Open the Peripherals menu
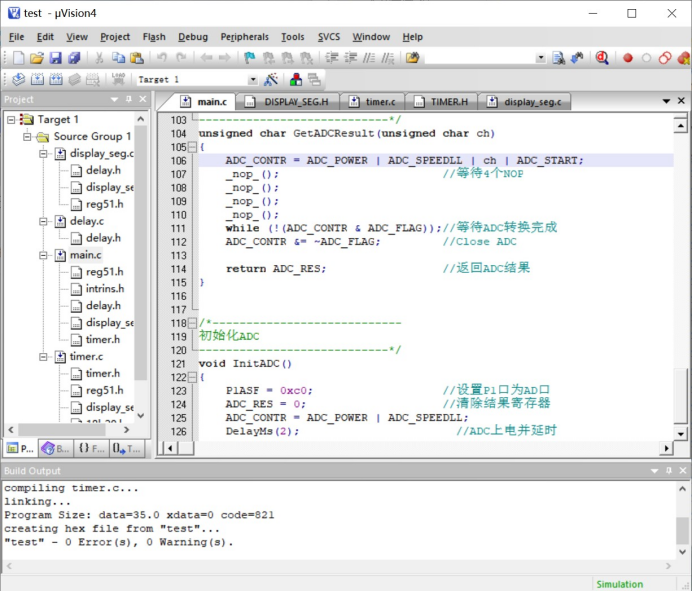Image resolution: width=692 pixels, height=592 pixels. 244,37
